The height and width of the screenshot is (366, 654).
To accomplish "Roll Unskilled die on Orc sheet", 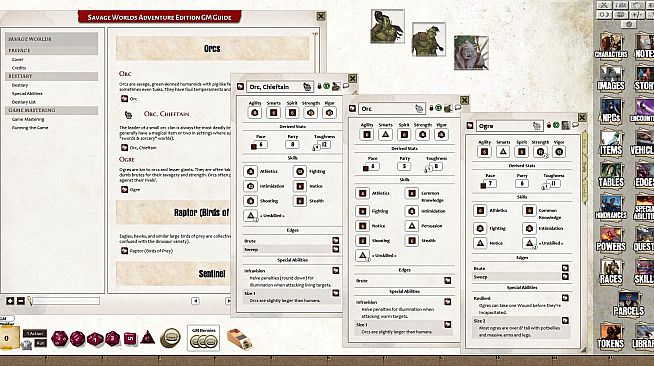I will 362,255.
